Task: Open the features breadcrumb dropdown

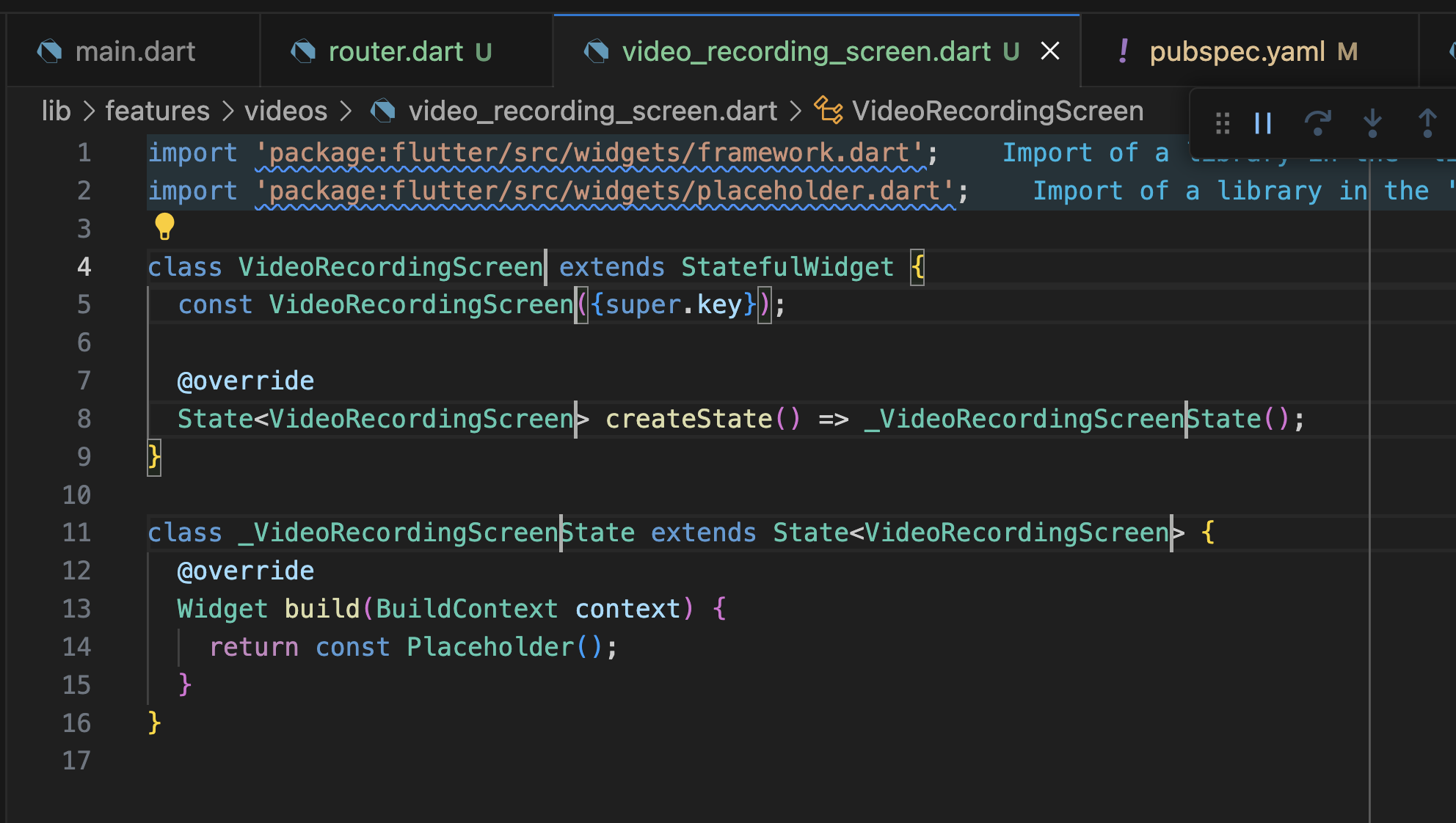Action: pyautogui.click(x=157, y=111)
